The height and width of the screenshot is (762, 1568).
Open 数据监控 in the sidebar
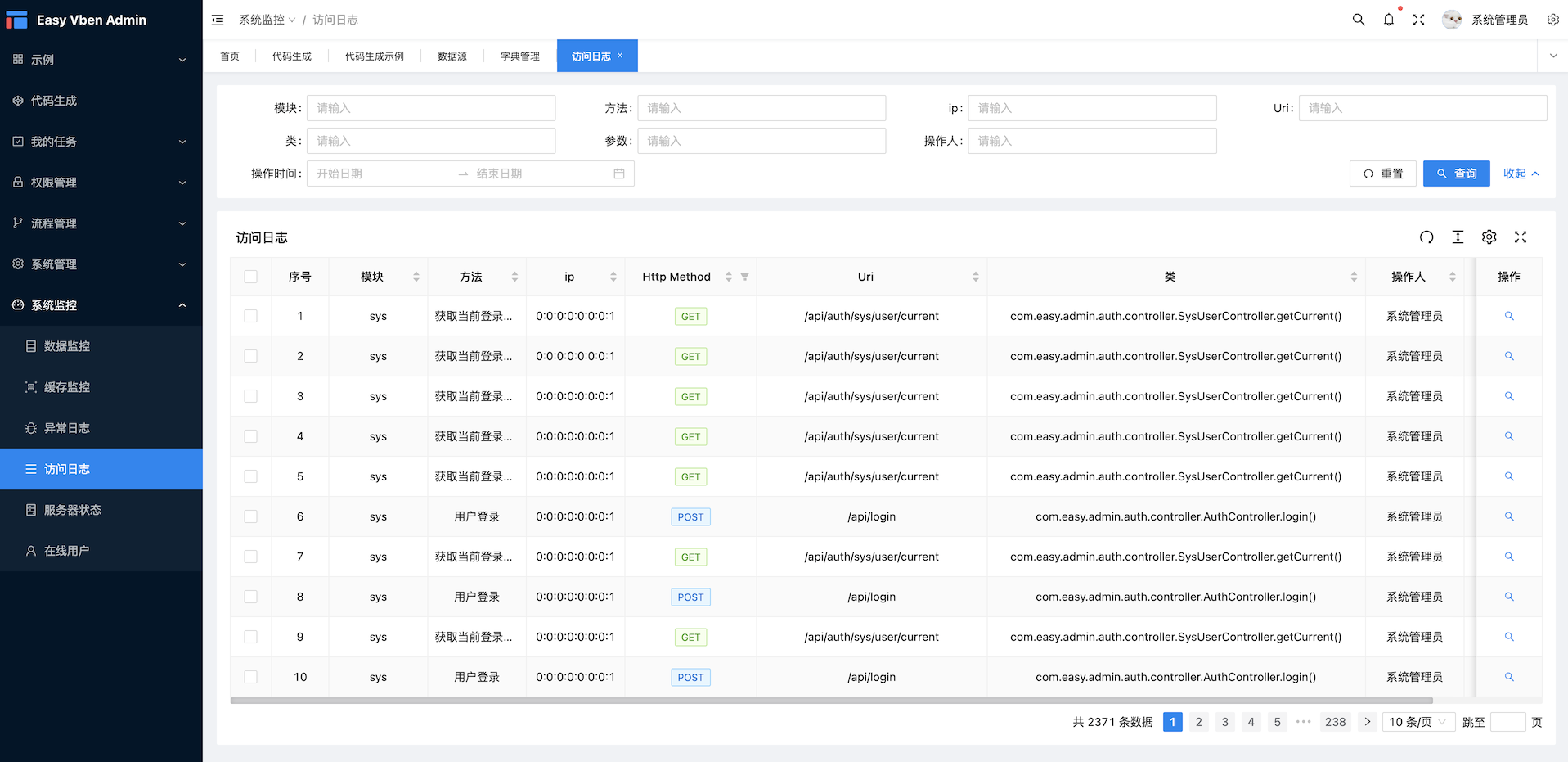pos(101,346)
